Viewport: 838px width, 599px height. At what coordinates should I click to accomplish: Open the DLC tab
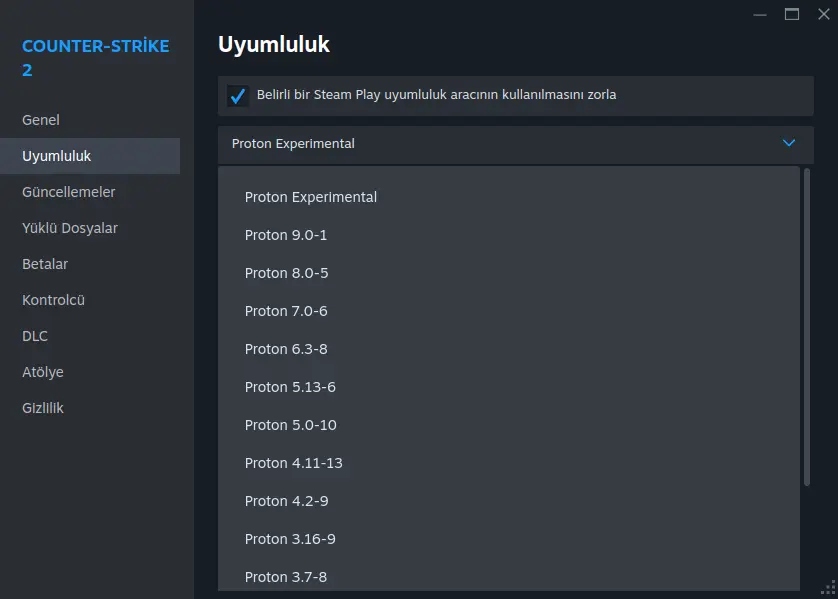point(90,336)
